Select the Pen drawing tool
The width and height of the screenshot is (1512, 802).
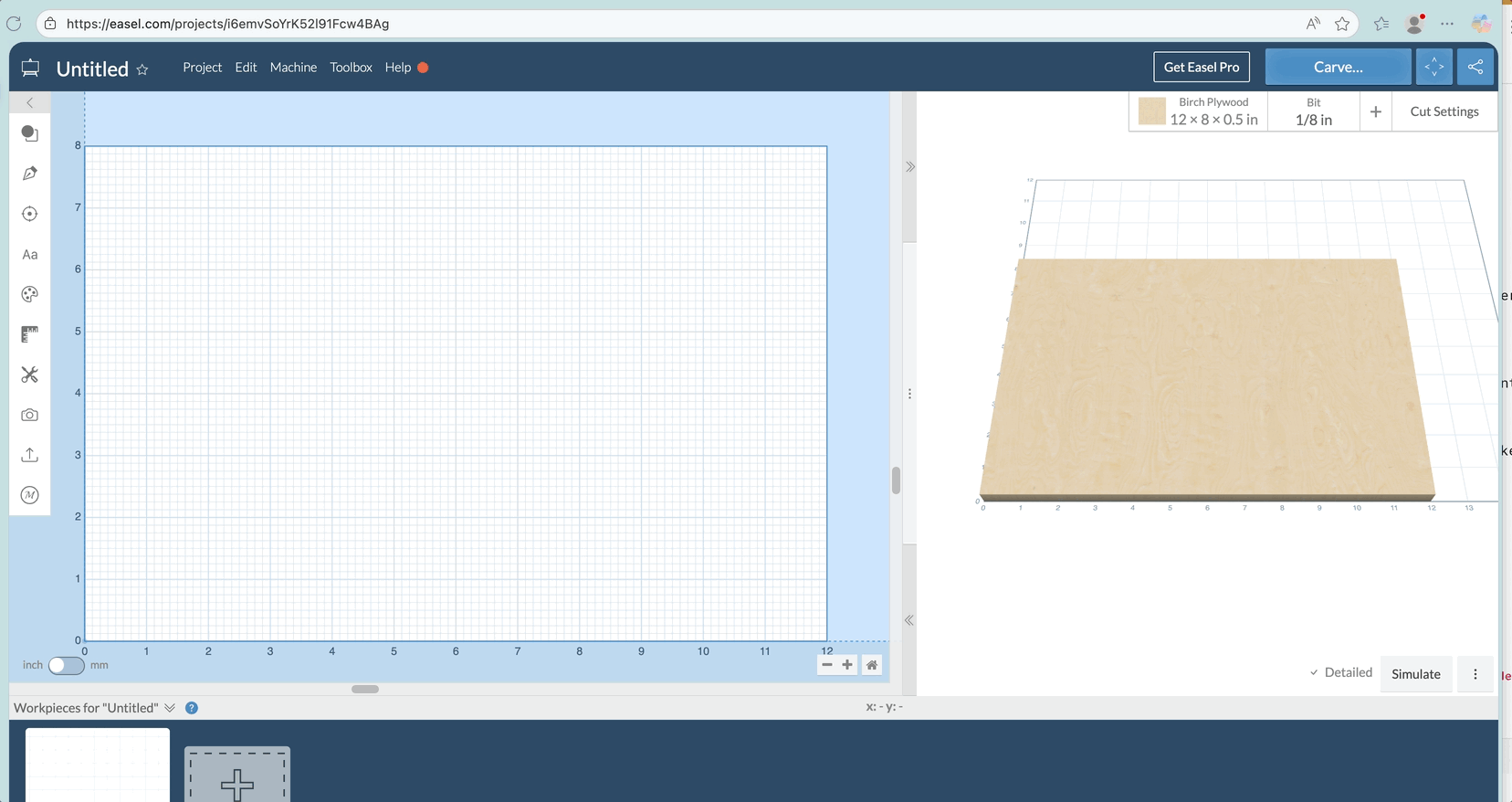(x=29, y=174)
